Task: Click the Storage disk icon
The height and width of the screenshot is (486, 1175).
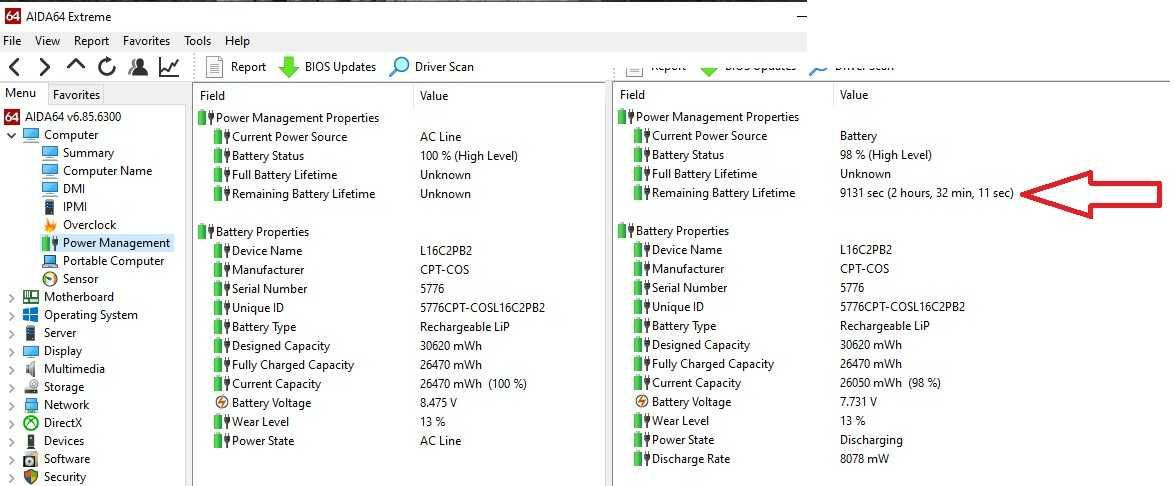Action: tap(31, 386)
